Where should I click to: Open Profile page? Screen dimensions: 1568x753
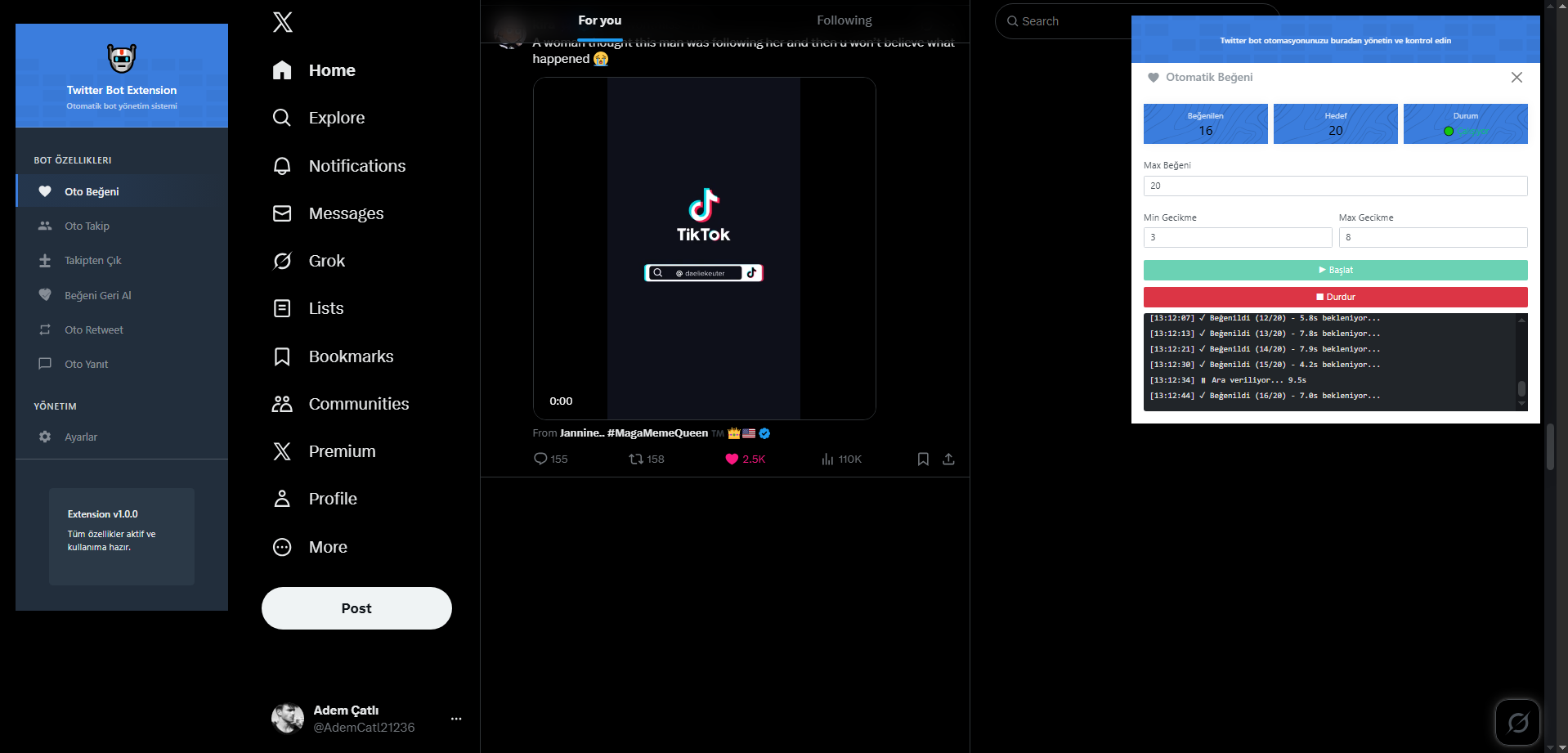(316, 499)
